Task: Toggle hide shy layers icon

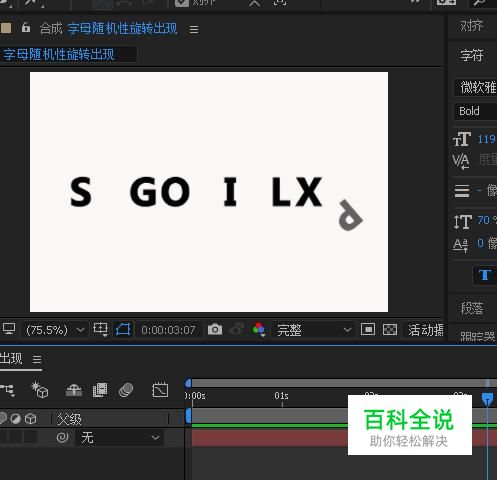Action: click(74, 390)
